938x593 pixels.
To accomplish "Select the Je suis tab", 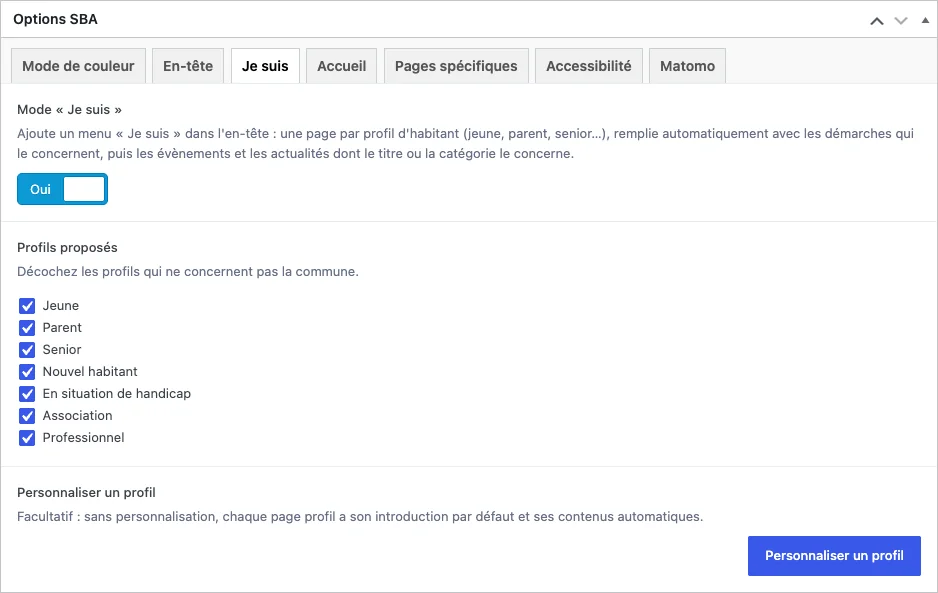I will click(x=265, y=66).
